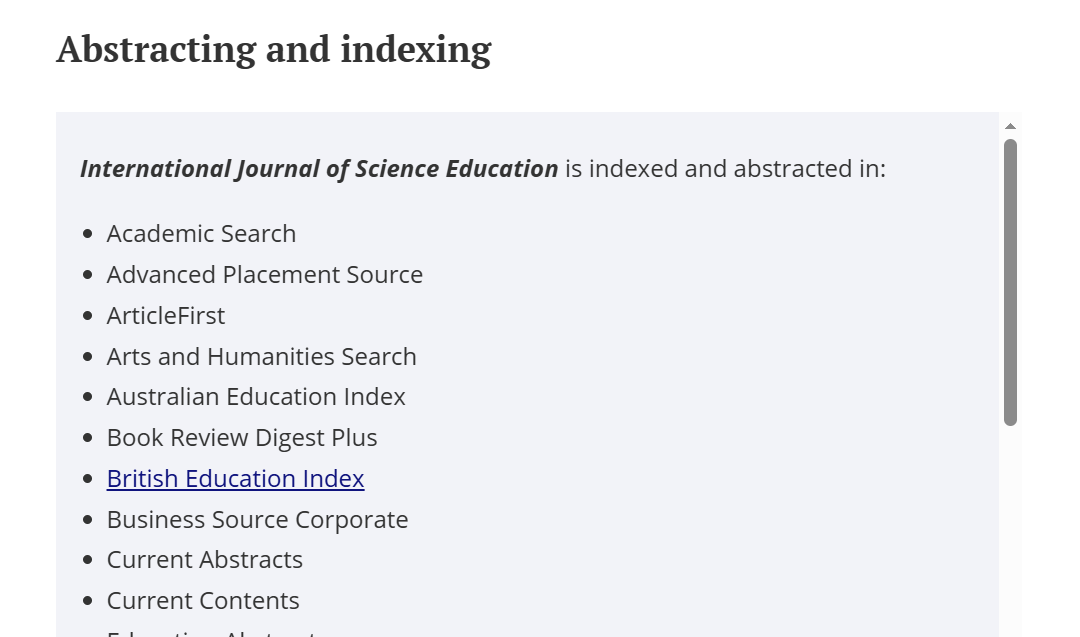Screen dimensions: 1080x637
Task: Click Book Review Digest Plus item
Action: [242, 438]
